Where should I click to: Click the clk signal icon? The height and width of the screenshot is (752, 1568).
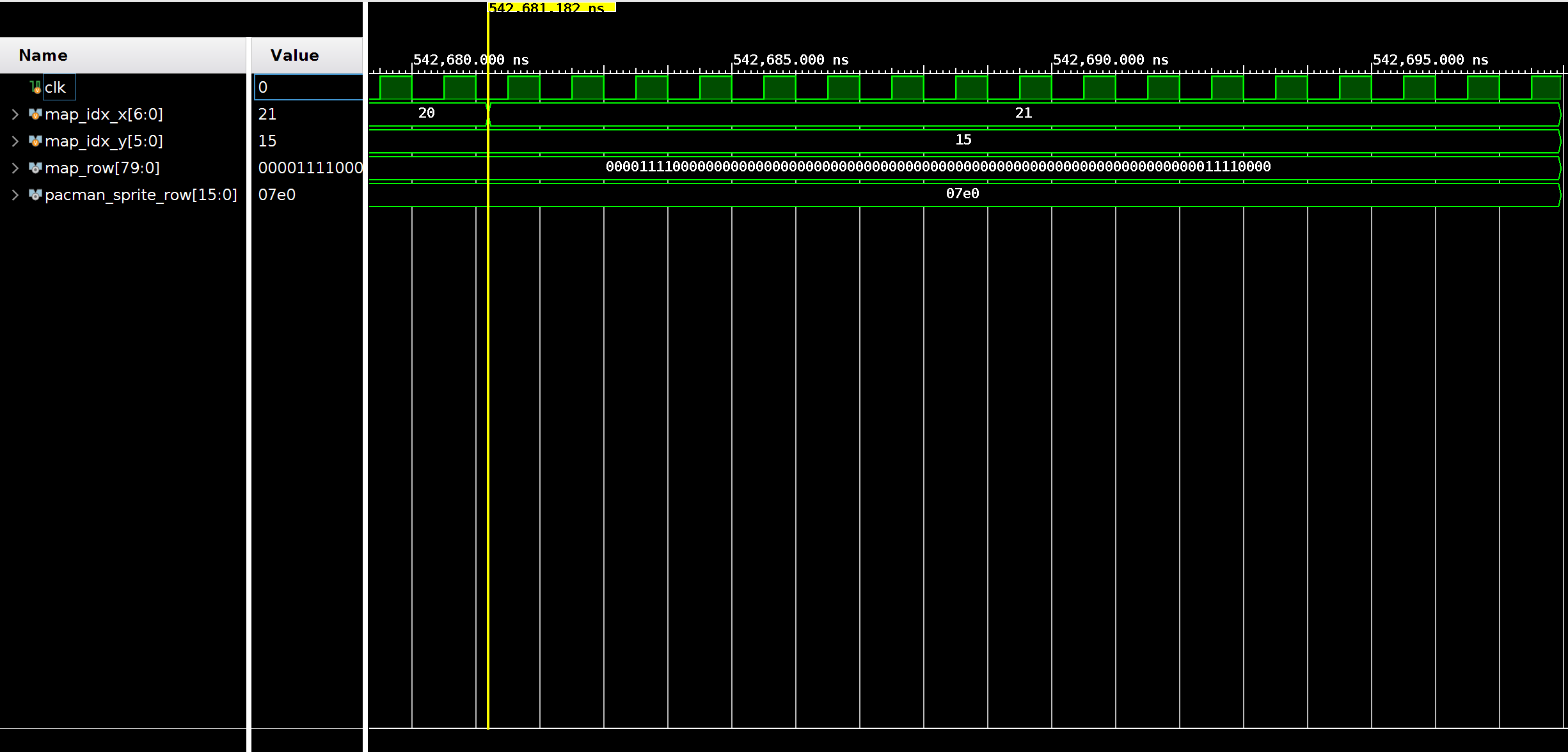click(36, 88)
